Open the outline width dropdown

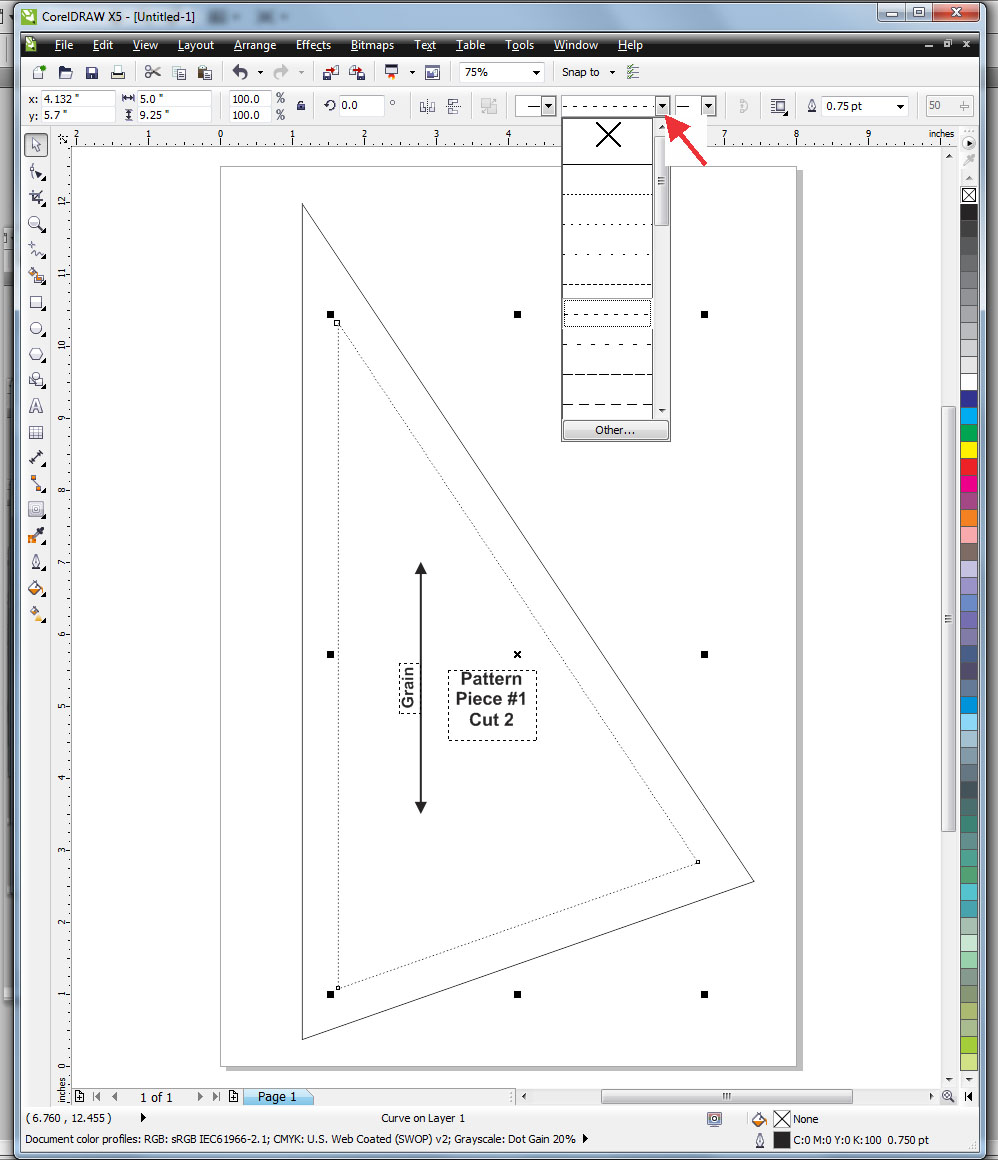(x=898, y=105)
